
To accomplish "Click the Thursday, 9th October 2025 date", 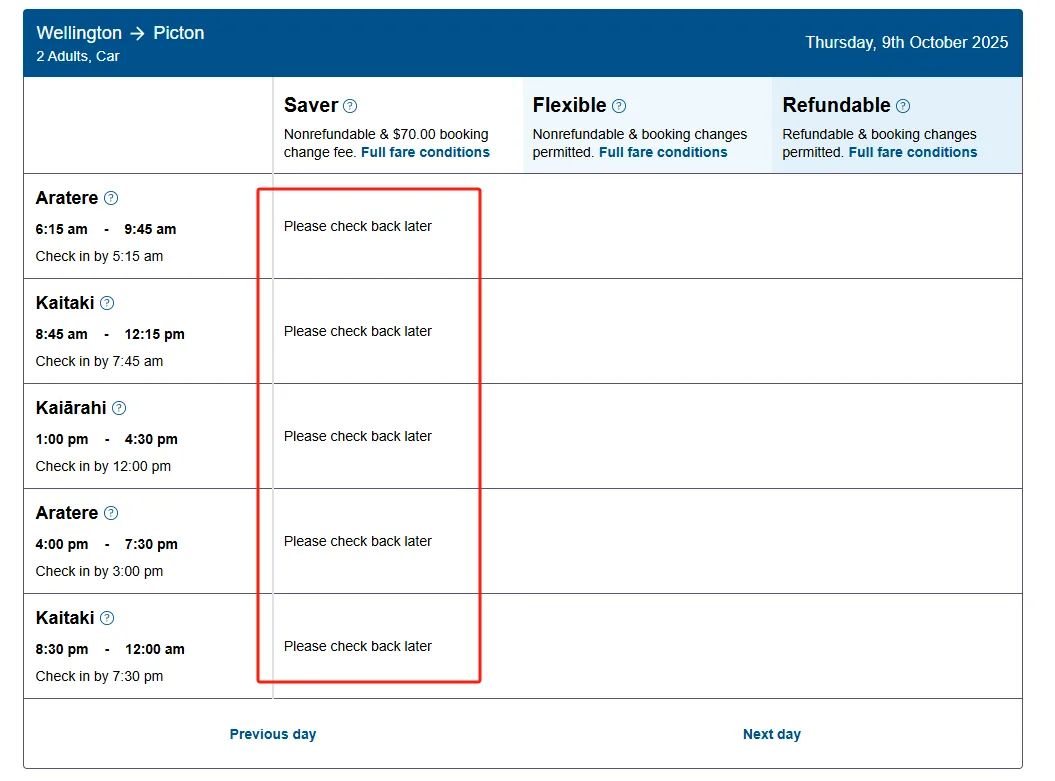I will [906, 42].
